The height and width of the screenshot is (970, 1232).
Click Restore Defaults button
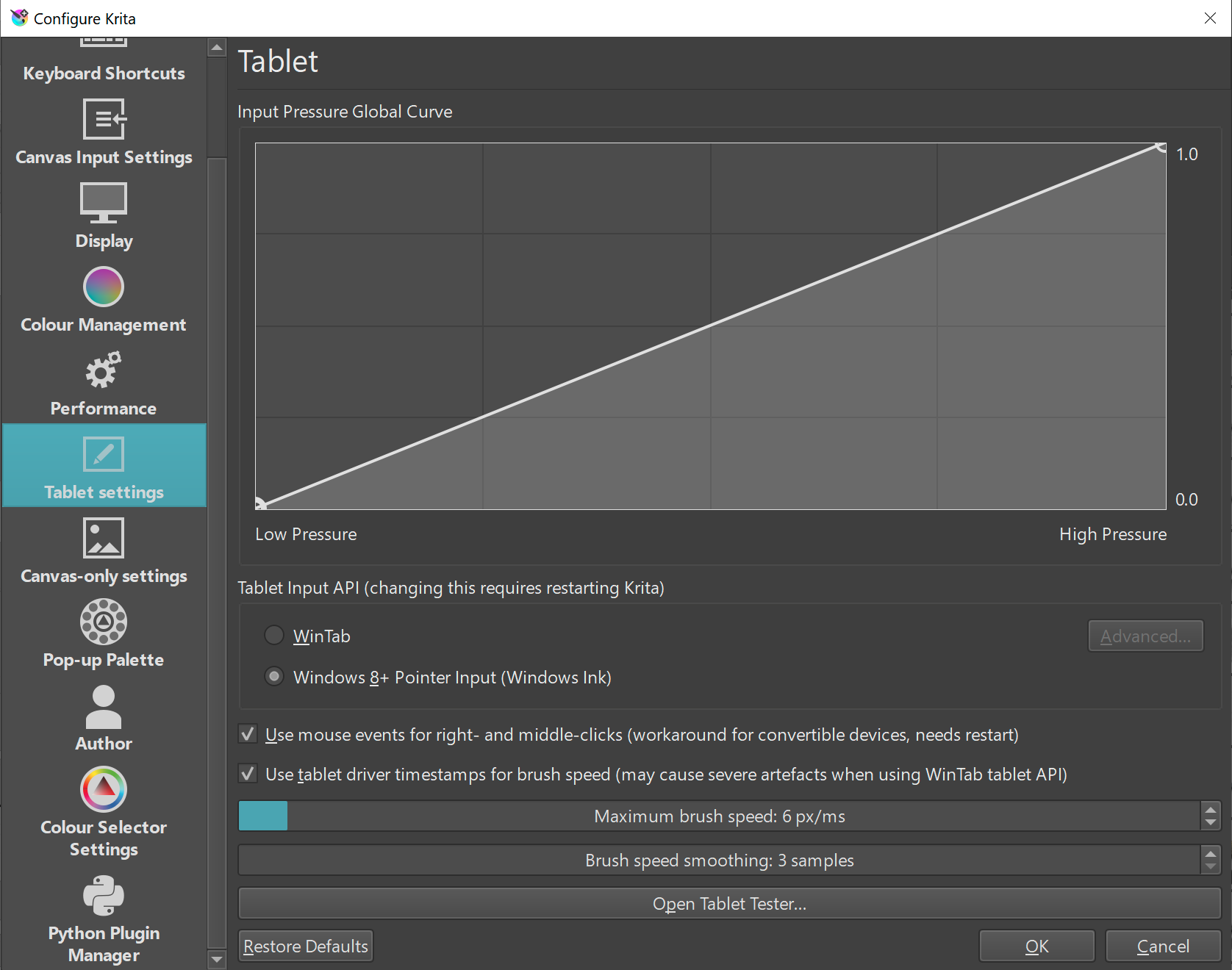tap(306, 946)
